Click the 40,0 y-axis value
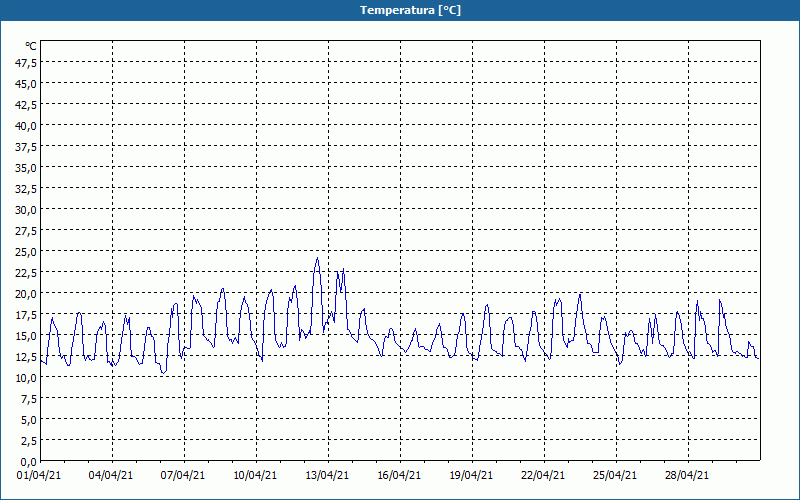 (26, 125)
